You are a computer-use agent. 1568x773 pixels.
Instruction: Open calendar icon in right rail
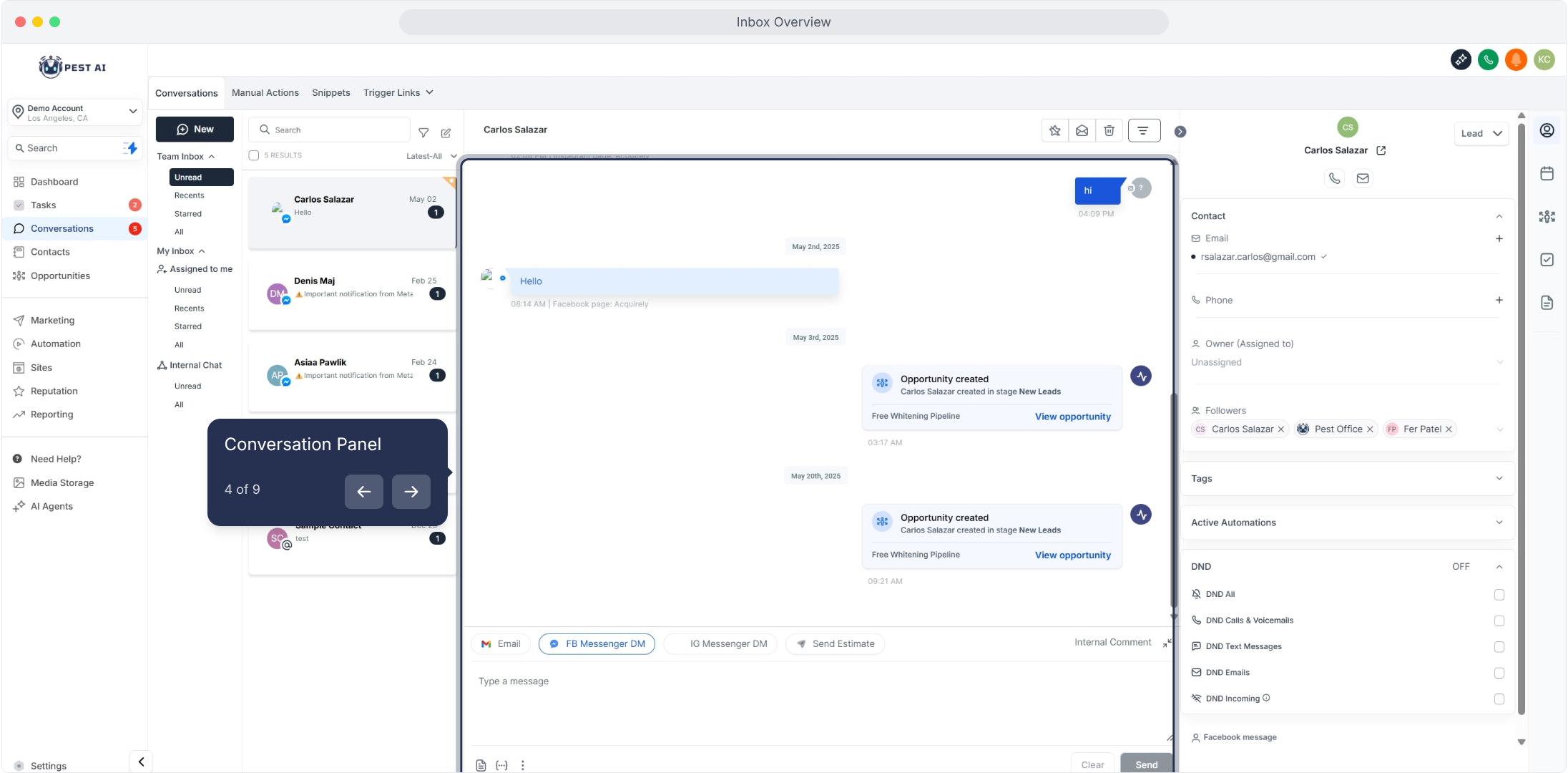(x=1547, y=173)
